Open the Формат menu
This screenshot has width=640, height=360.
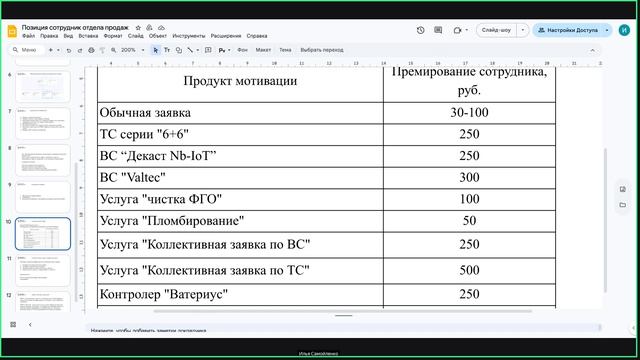point(113,36)
